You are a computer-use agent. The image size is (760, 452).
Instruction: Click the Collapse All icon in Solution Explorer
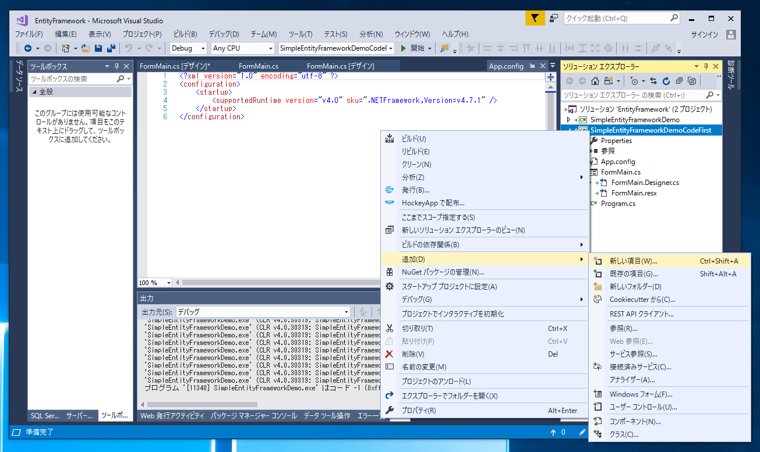(x=679, y=81)
